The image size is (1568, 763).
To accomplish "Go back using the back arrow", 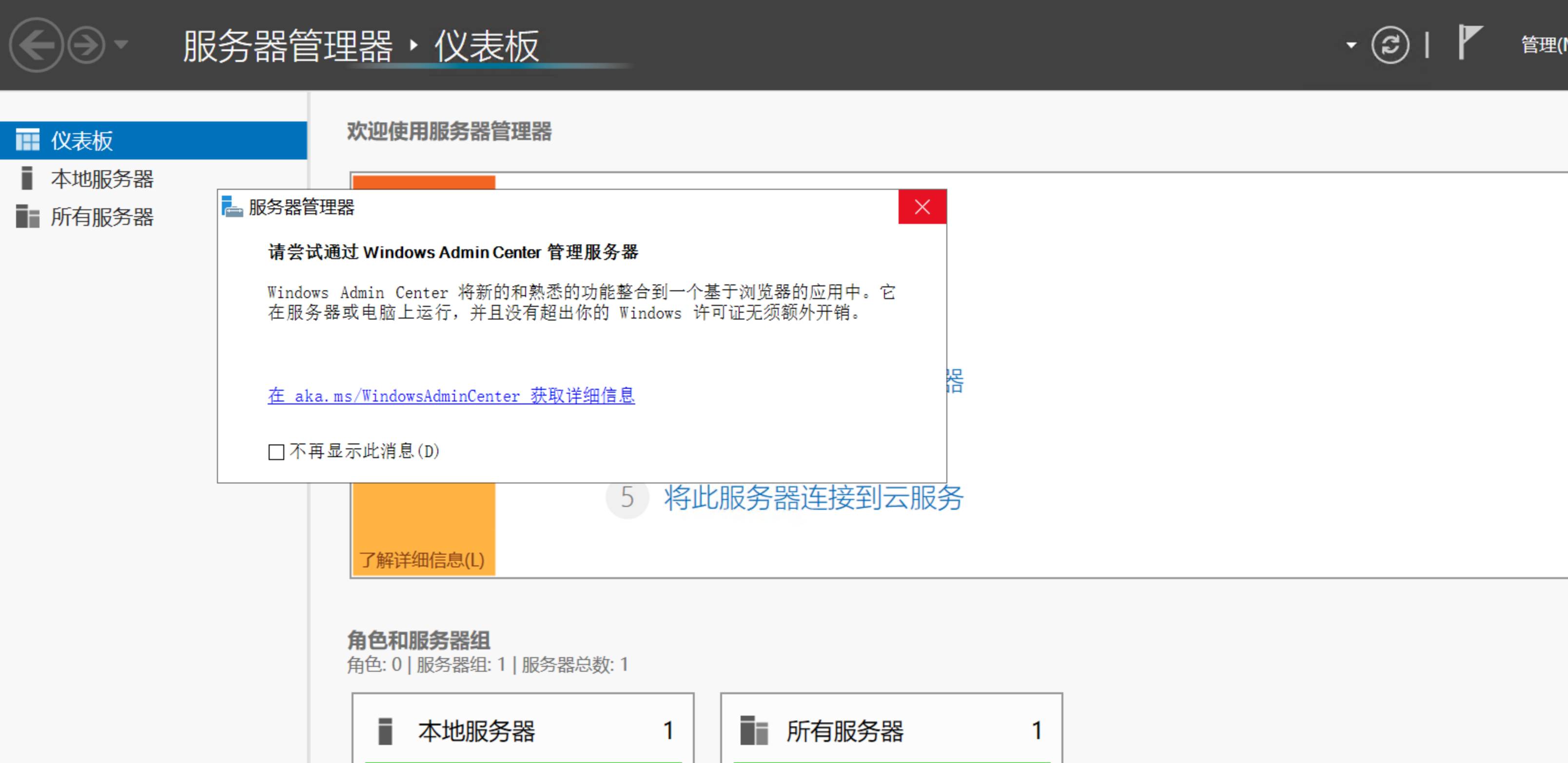I will (x=36, y=44).
